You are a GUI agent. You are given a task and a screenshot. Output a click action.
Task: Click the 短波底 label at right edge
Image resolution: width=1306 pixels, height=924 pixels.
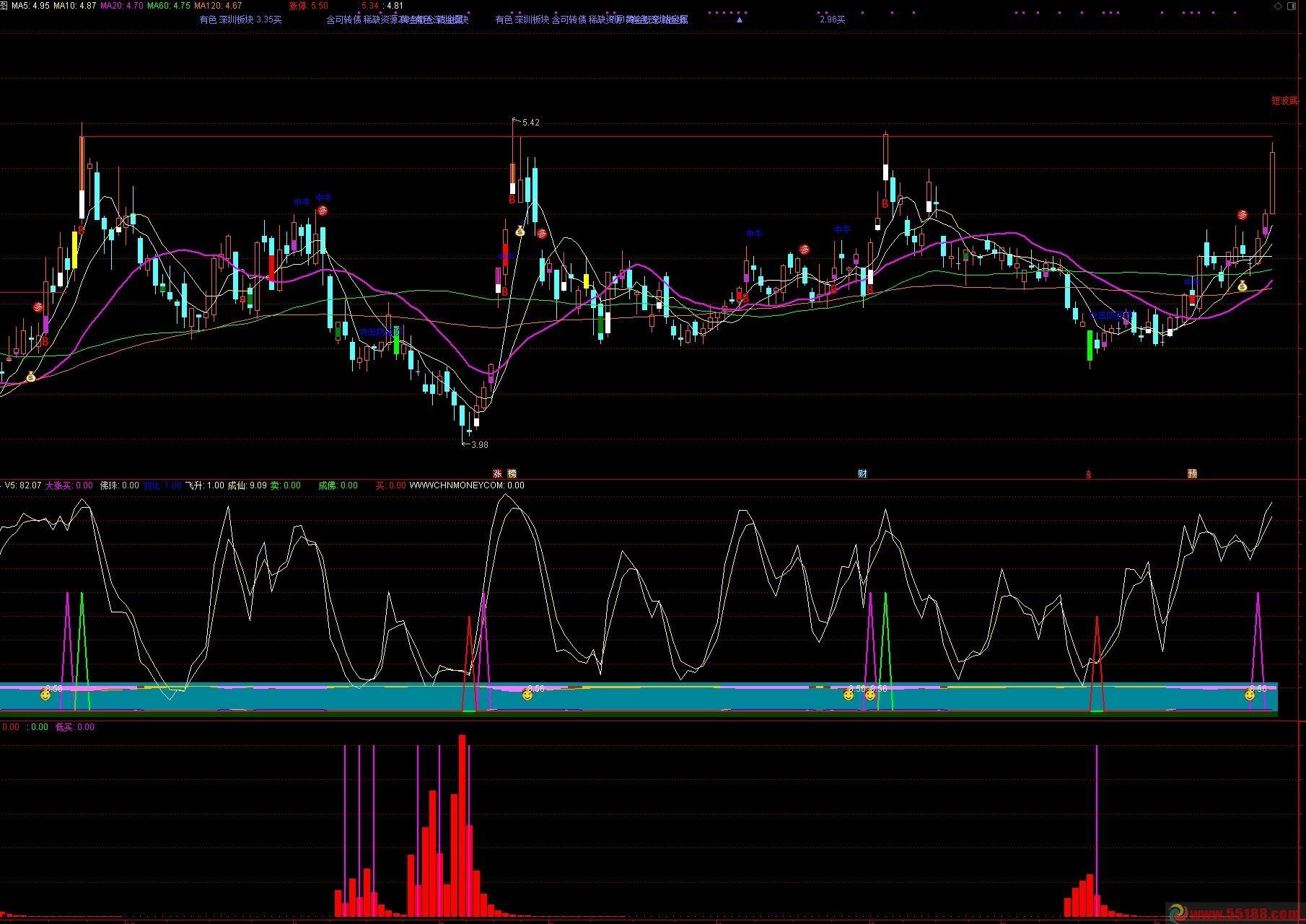(1284, 100)
